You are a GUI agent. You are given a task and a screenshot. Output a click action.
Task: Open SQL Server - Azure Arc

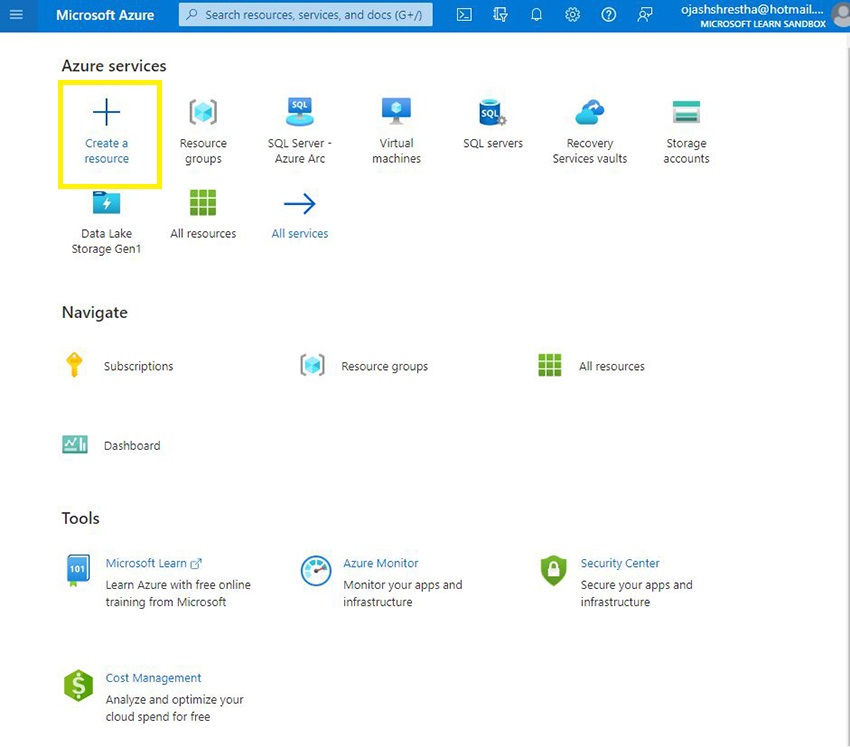tap(299, 125)
